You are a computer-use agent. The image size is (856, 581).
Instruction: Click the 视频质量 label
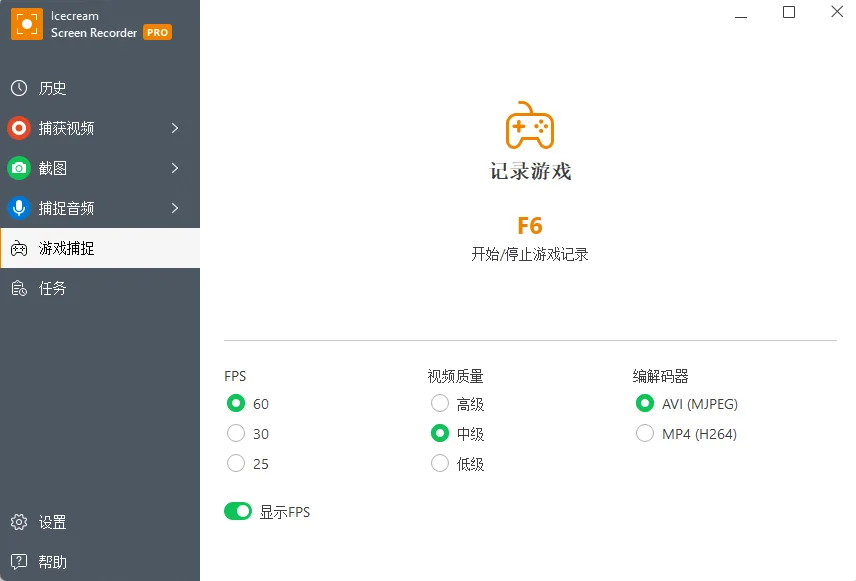pos(455,376)
